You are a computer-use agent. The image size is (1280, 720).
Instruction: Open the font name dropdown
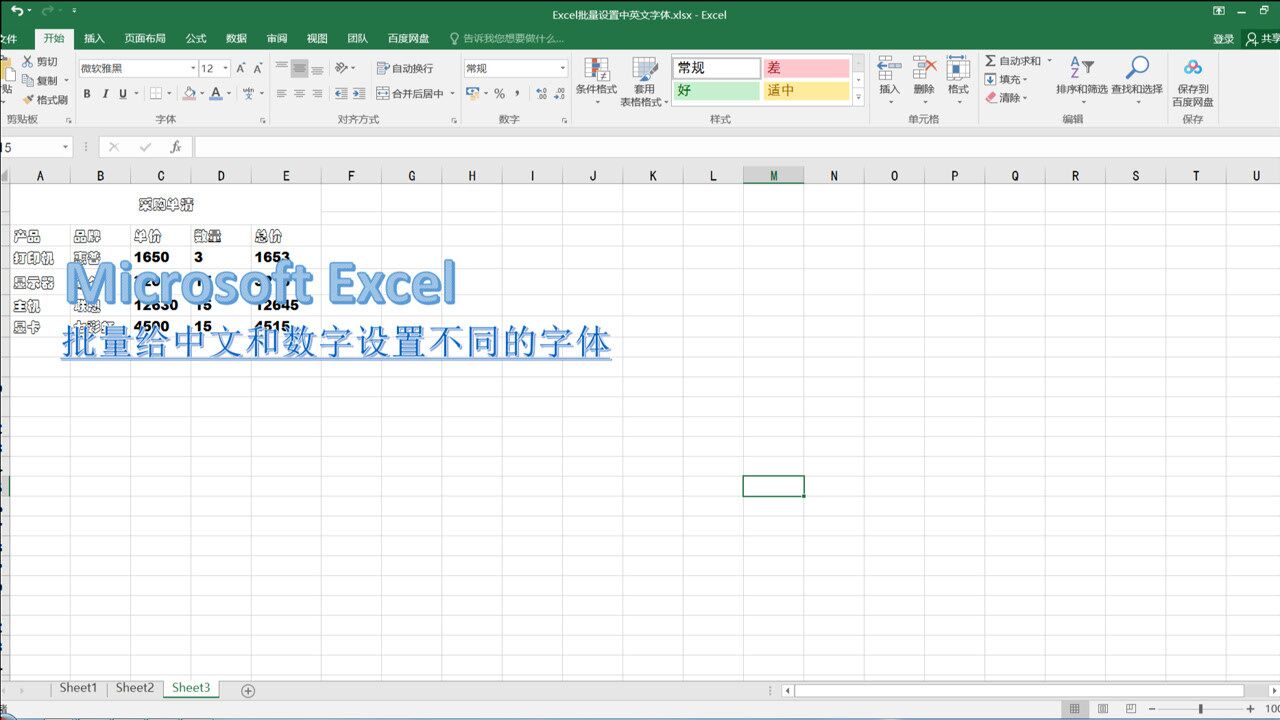pyautogui.click(x=193, y=68)
